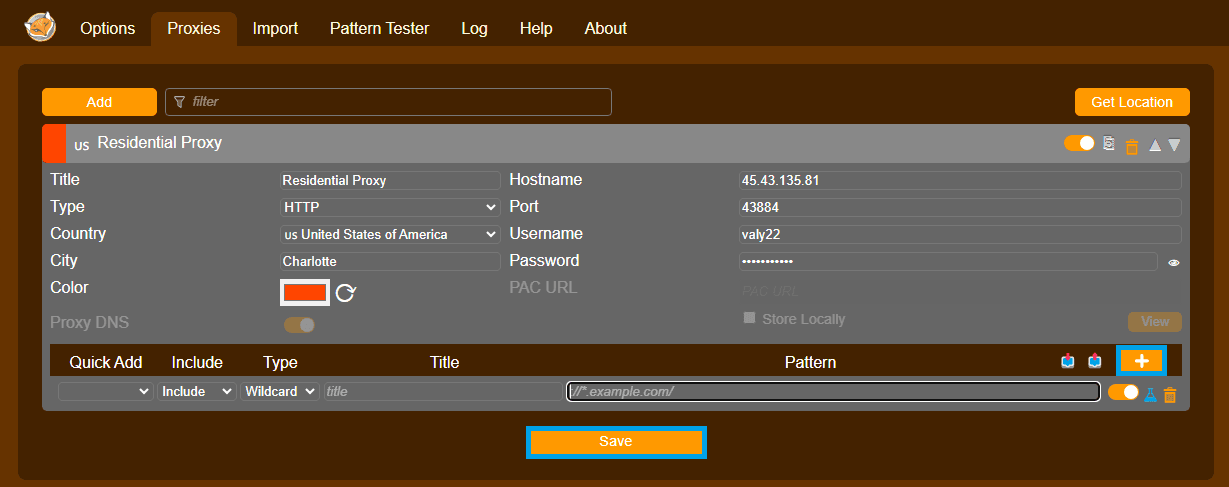Screen dimensions: 1229x487
Task: Click the Hostname field with 45.43.135.81
Action: click(960, 180)
